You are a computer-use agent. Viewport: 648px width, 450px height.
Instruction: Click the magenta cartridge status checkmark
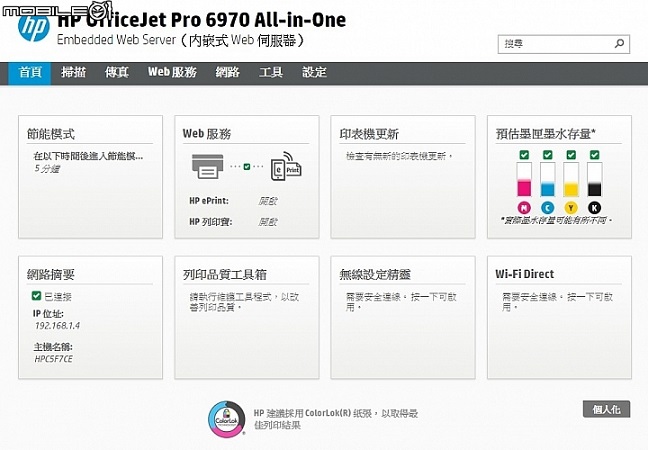coord(524,155)
